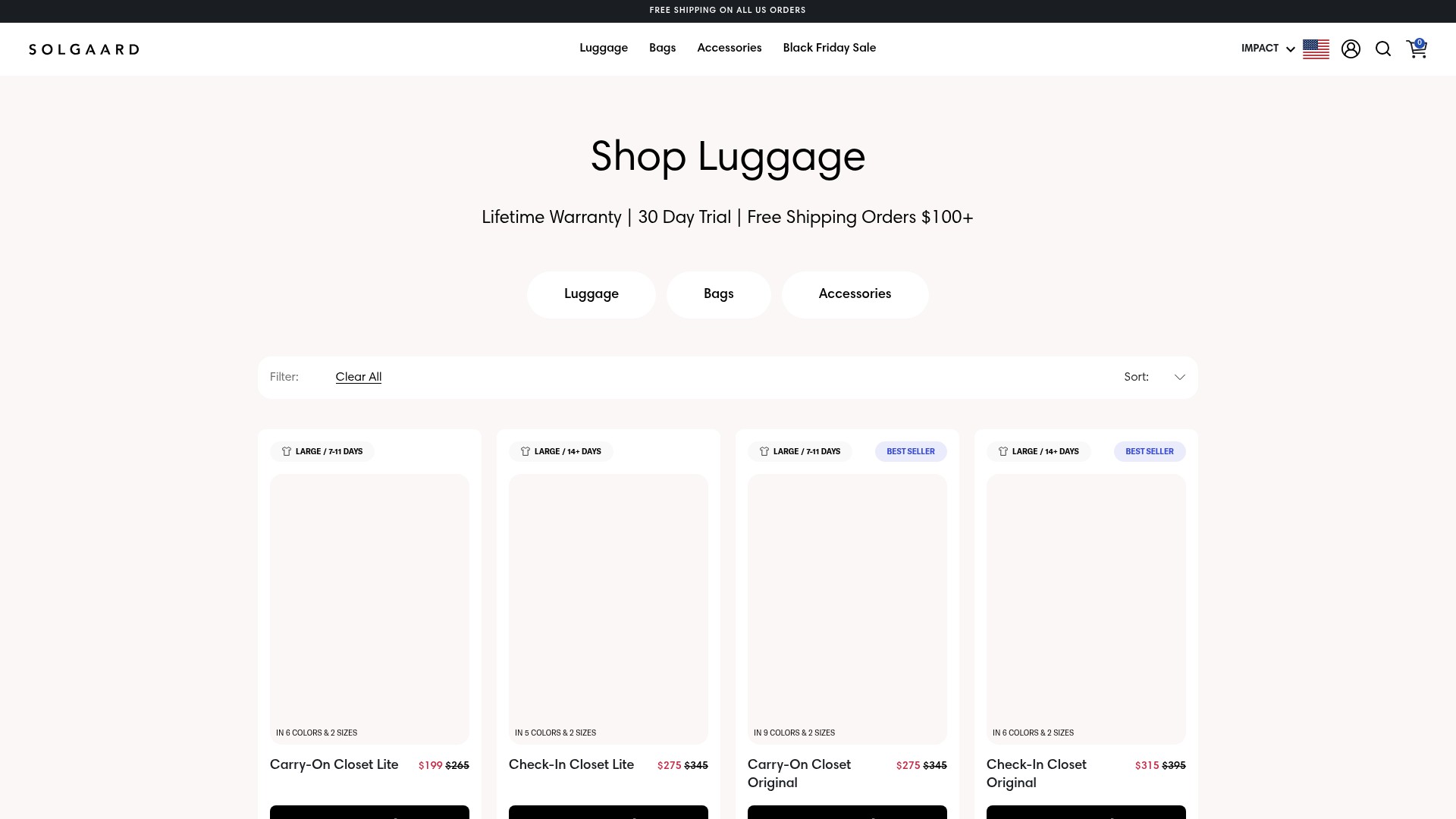The image size is (1456, 819).
Task: Open Carry-On Closet Original product title
Action: tap(799, 773)
